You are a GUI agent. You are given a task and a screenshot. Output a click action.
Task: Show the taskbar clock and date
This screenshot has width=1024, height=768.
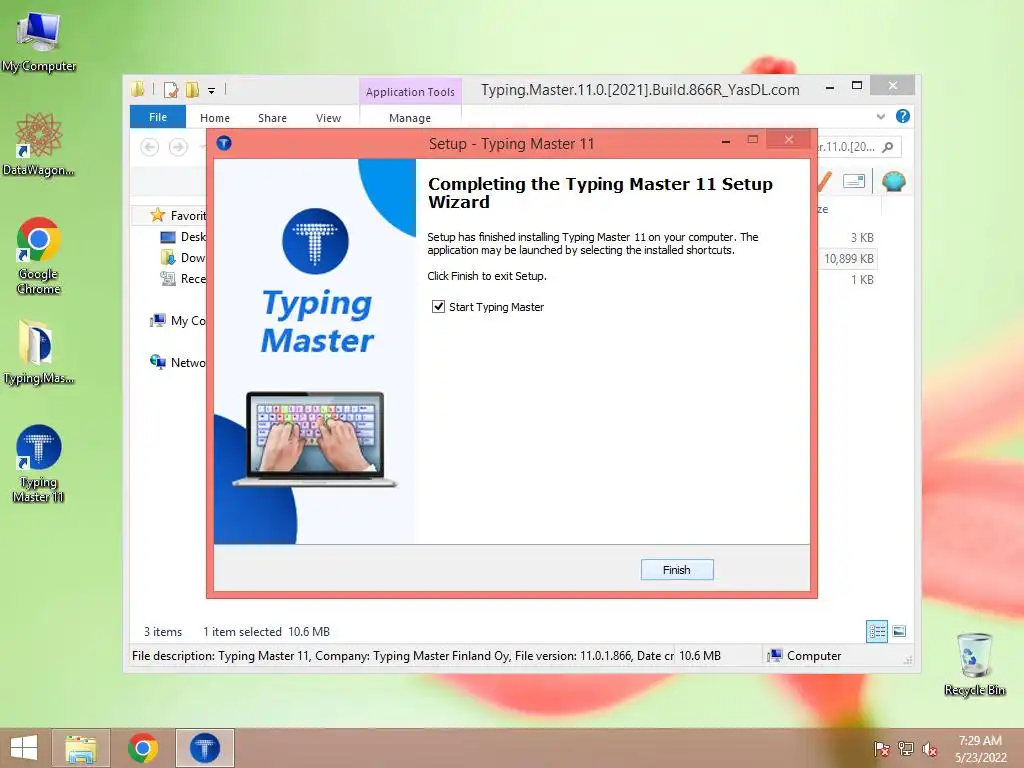click(980, 749)
